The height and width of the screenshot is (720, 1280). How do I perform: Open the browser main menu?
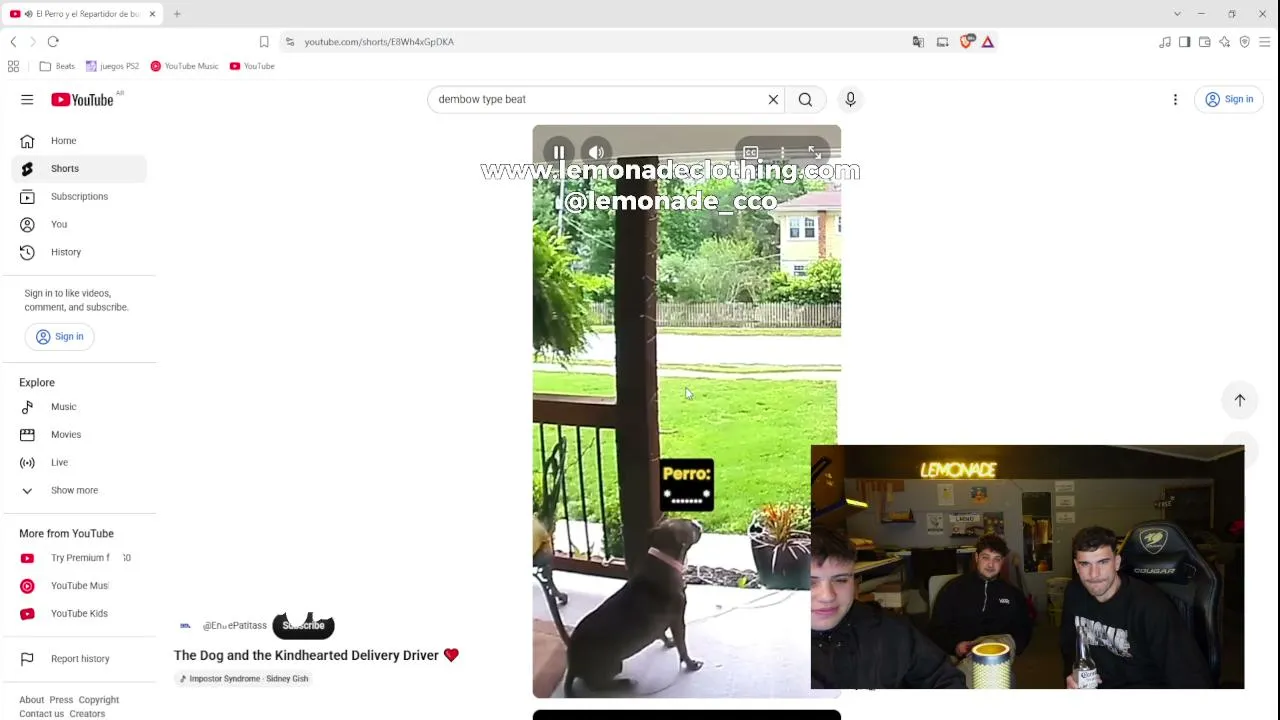(1265, 42)
